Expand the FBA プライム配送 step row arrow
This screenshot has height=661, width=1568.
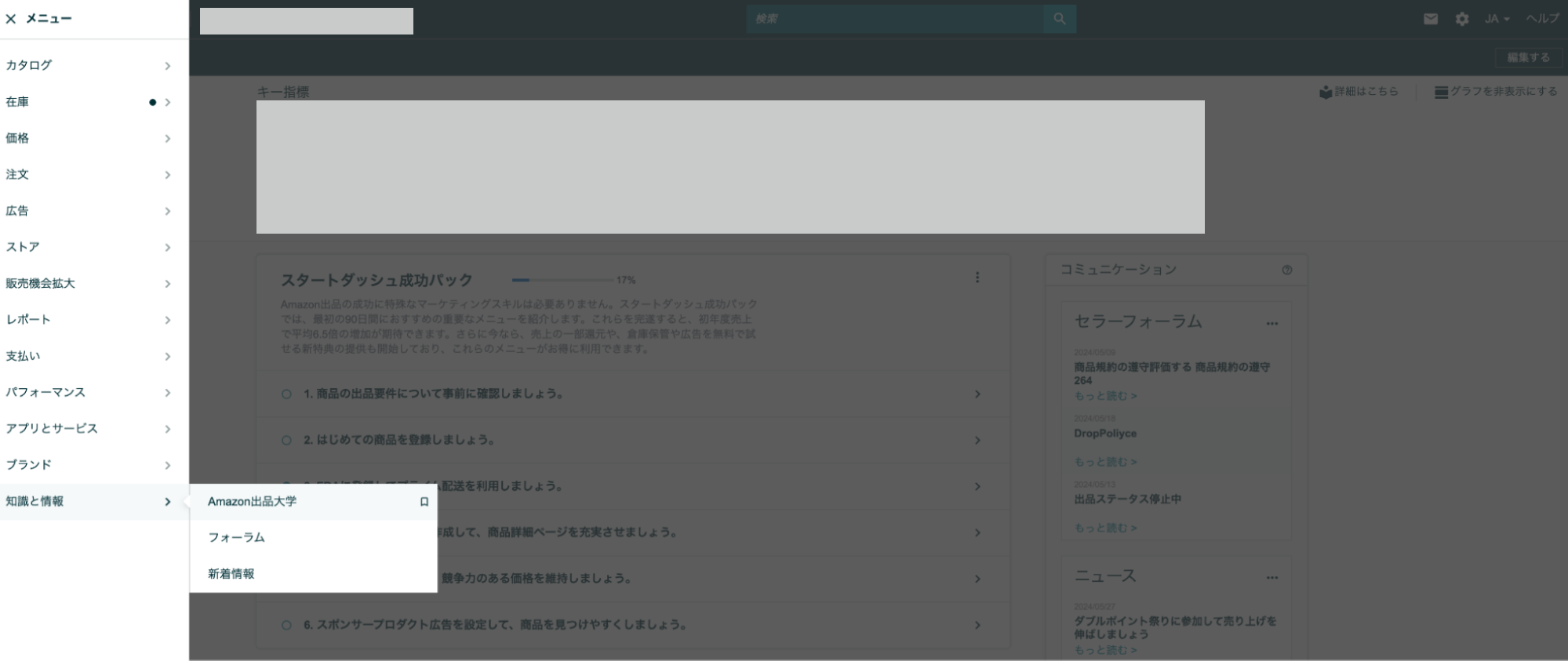(977, 487)
